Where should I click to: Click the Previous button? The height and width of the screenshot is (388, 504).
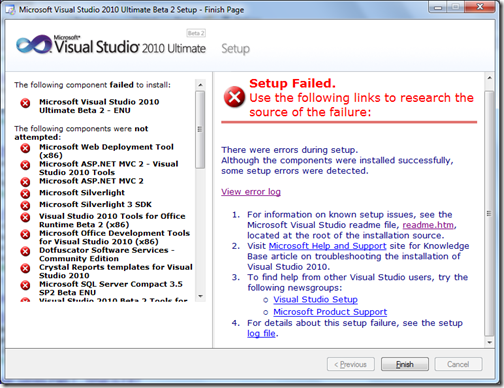351,364
